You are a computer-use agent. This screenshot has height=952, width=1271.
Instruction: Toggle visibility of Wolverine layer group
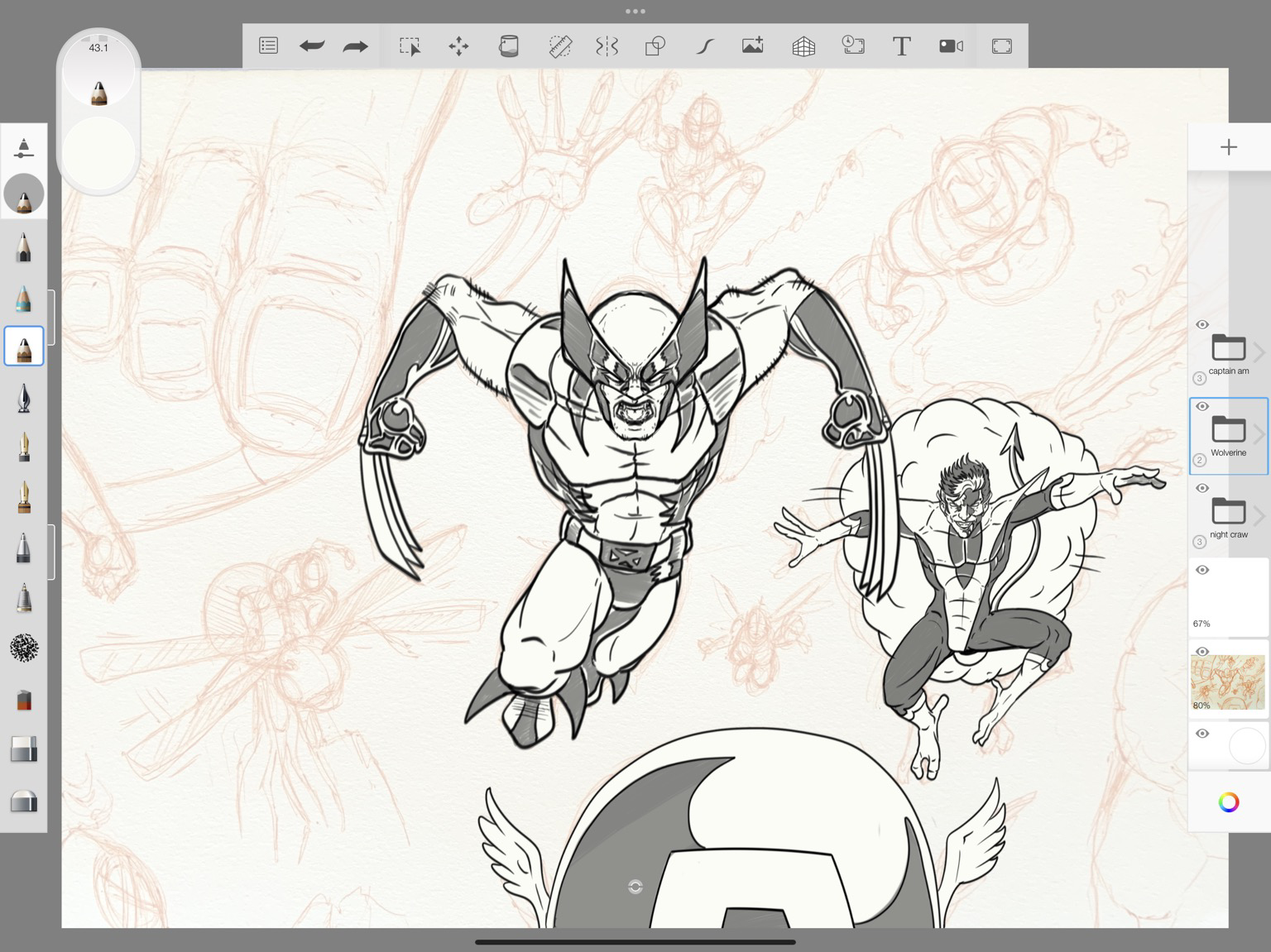pos(1202,407)
